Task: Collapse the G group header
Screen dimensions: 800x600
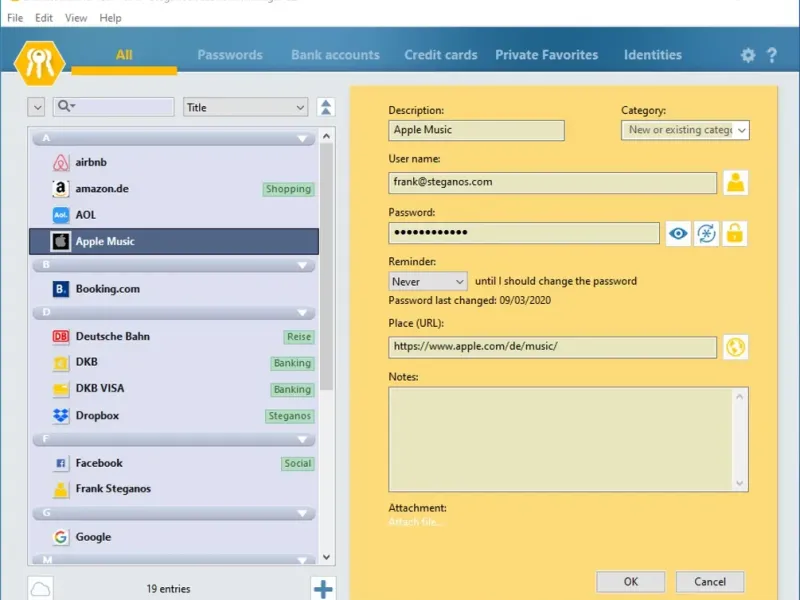Action: tap(173, 513)
